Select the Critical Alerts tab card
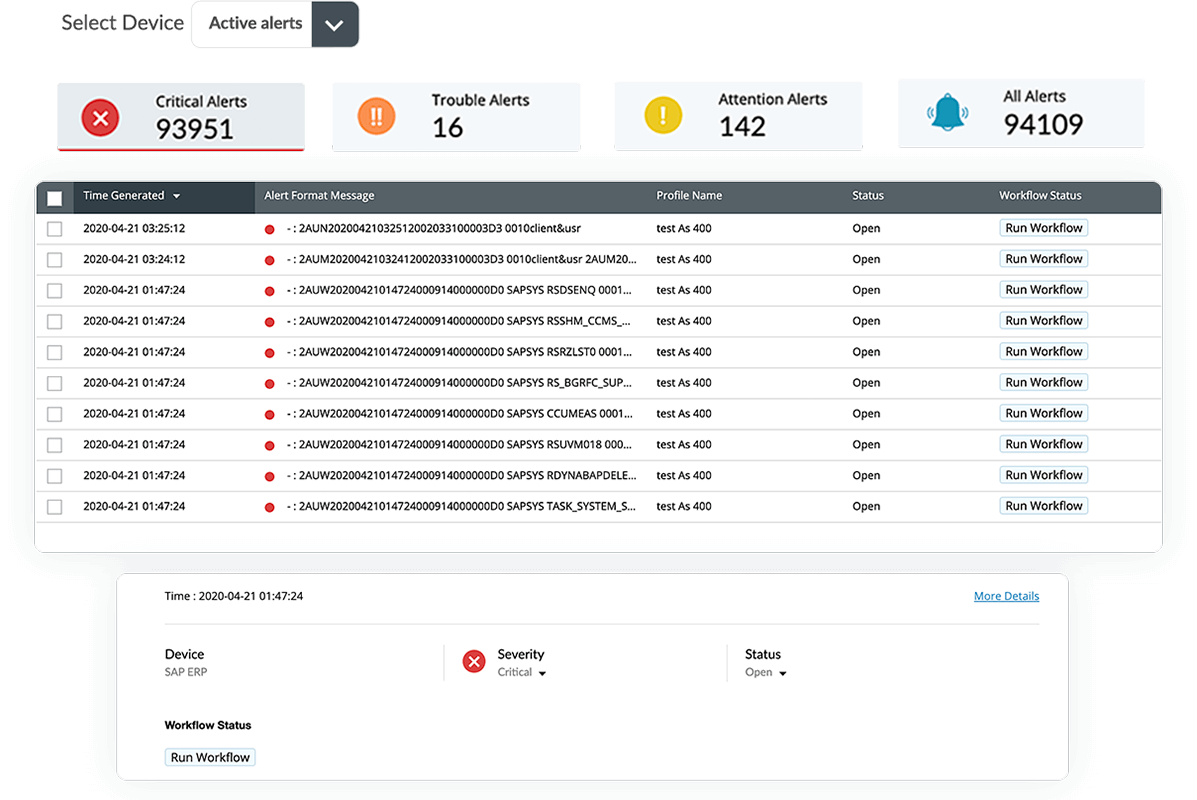 tap(181, 117)
